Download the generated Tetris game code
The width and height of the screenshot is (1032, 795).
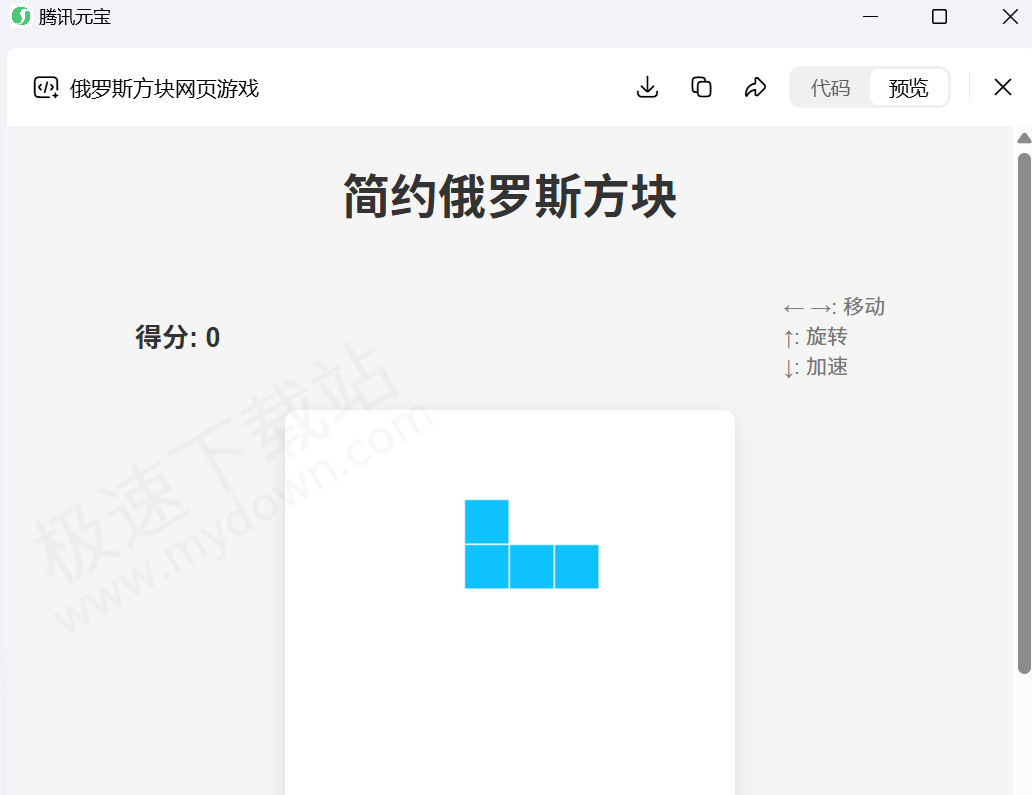pyautogui.click(x=647, y=87)
